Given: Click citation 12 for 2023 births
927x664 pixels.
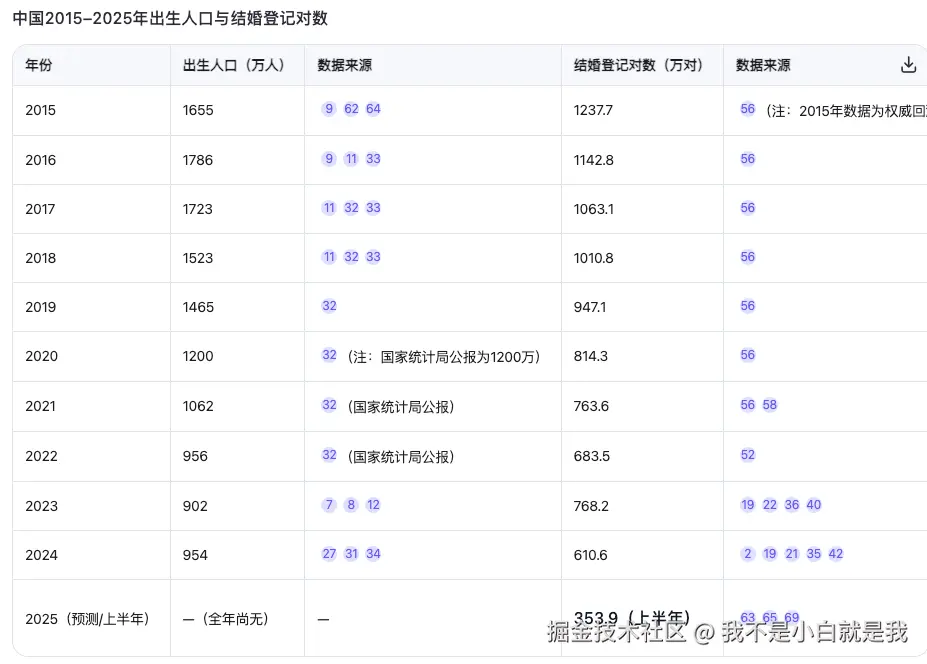Looking at the screenshot, I should (x=373, y=505).
